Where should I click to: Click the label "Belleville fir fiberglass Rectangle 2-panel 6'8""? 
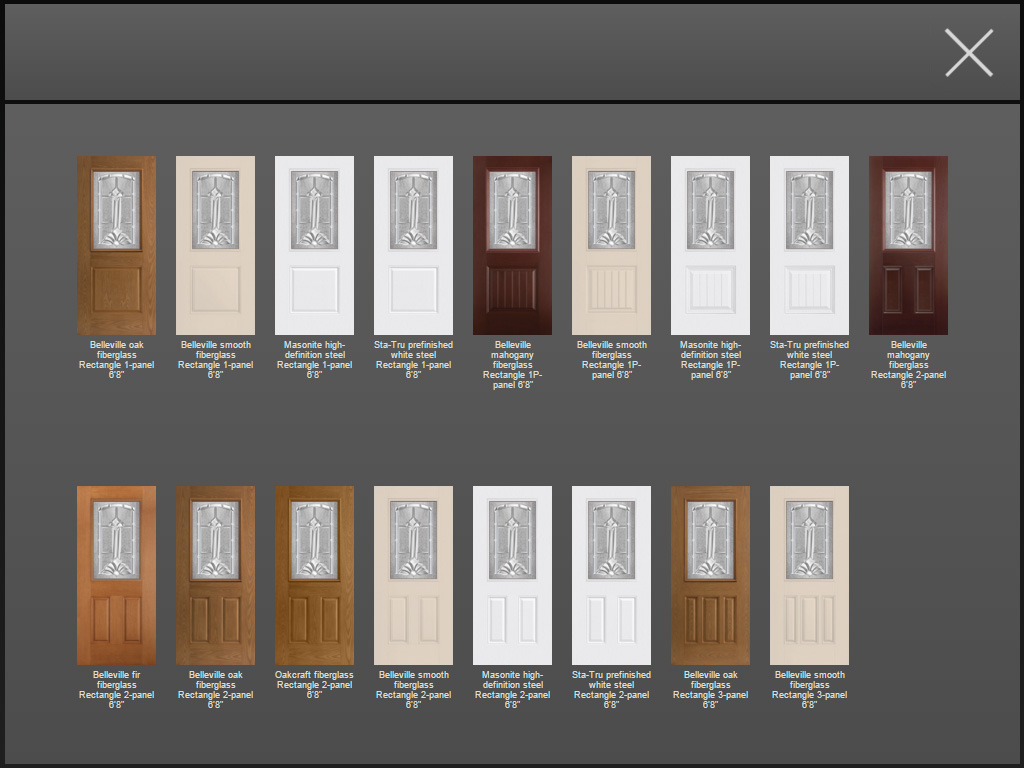click(116, 690)
